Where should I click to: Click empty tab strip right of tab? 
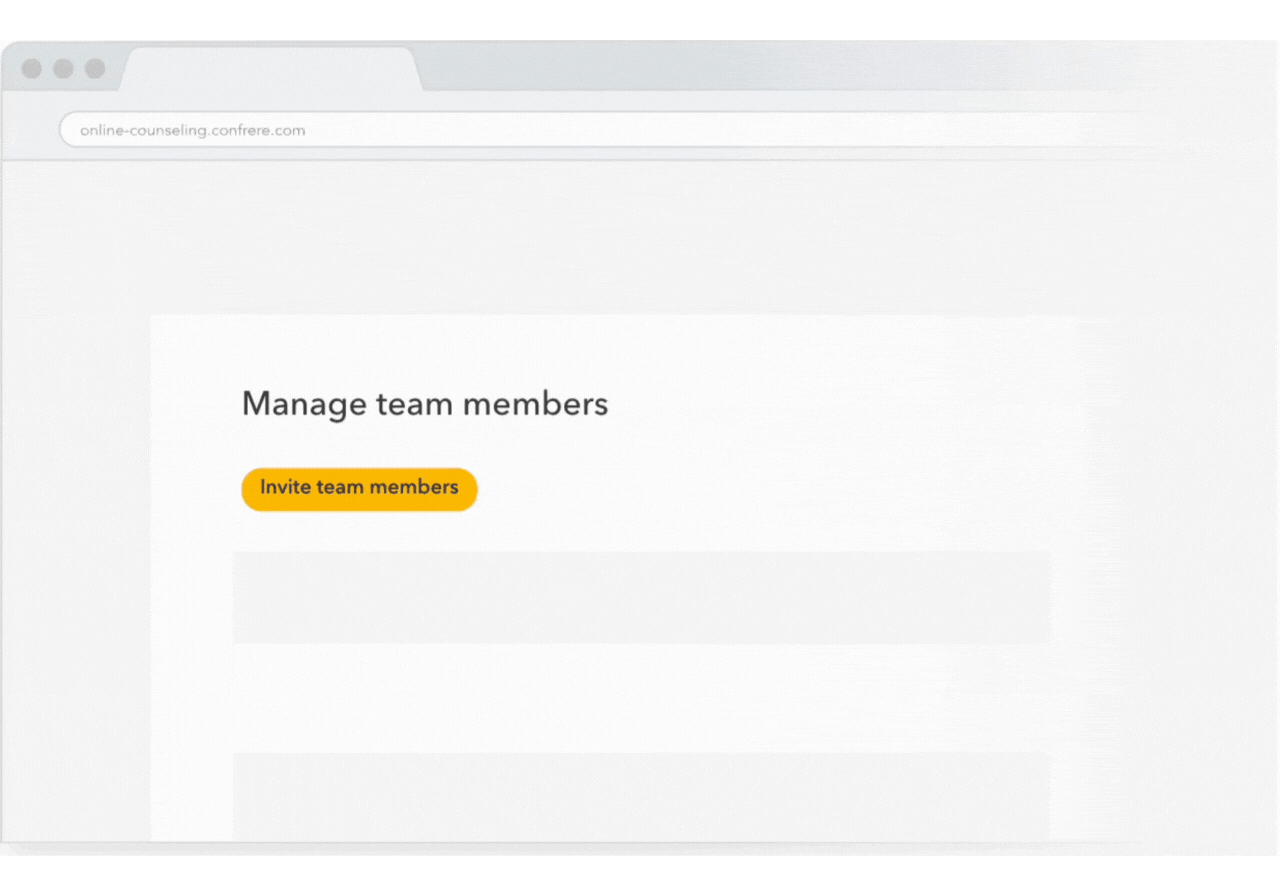click(x=800, y=69)
